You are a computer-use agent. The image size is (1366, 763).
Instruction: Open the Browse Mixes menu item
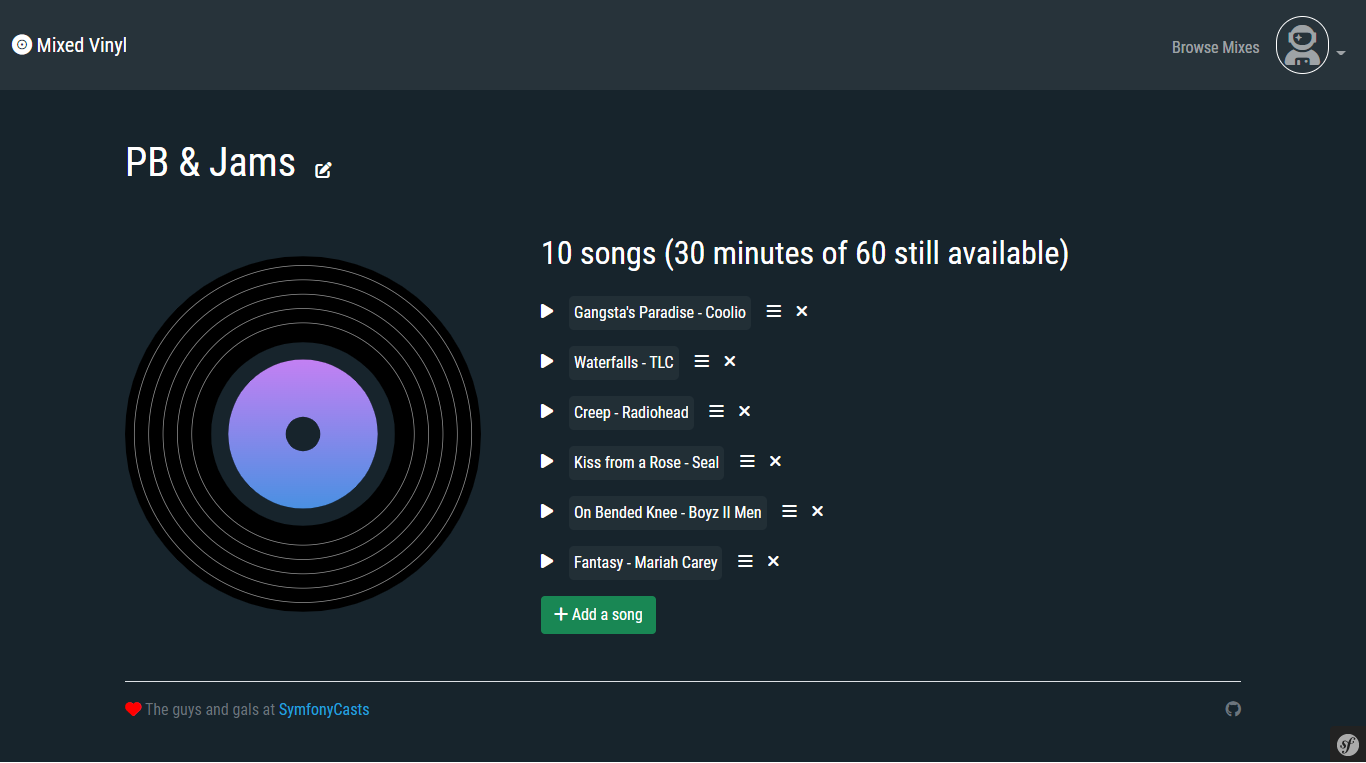click(x=1215, y=46)
